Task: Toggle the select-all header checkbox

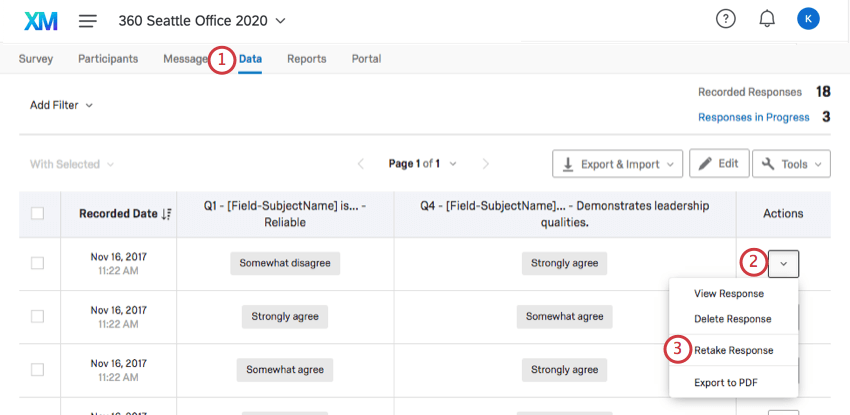Action: pyautogui.click(x=38, y=213)
